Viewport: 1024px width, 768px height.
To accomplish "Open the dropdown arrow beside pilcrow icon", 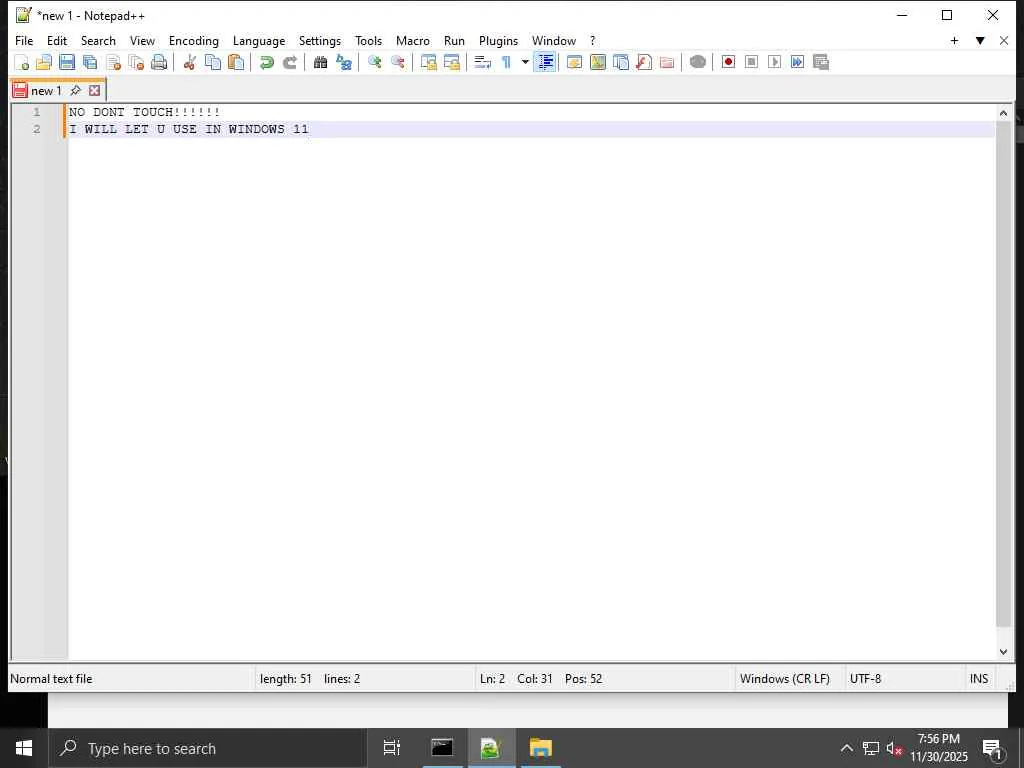I will pos(524,62).
